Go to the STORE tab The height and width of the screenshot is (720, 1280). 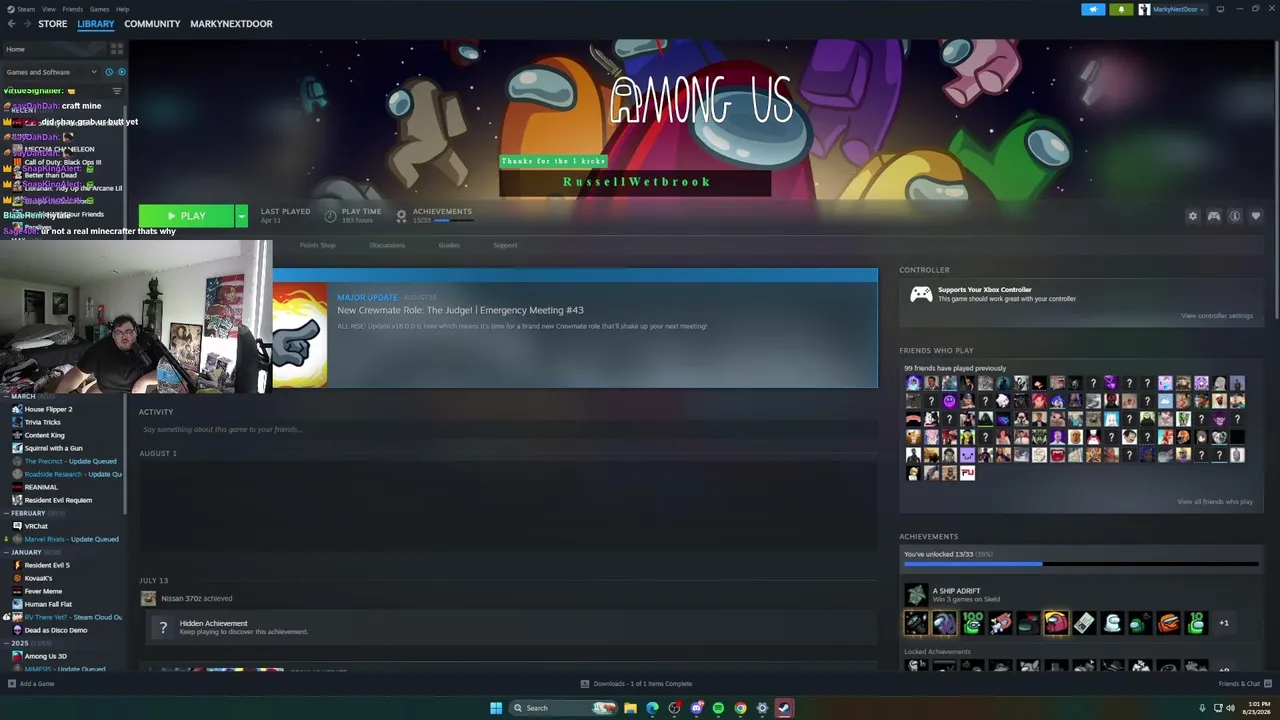53,24
